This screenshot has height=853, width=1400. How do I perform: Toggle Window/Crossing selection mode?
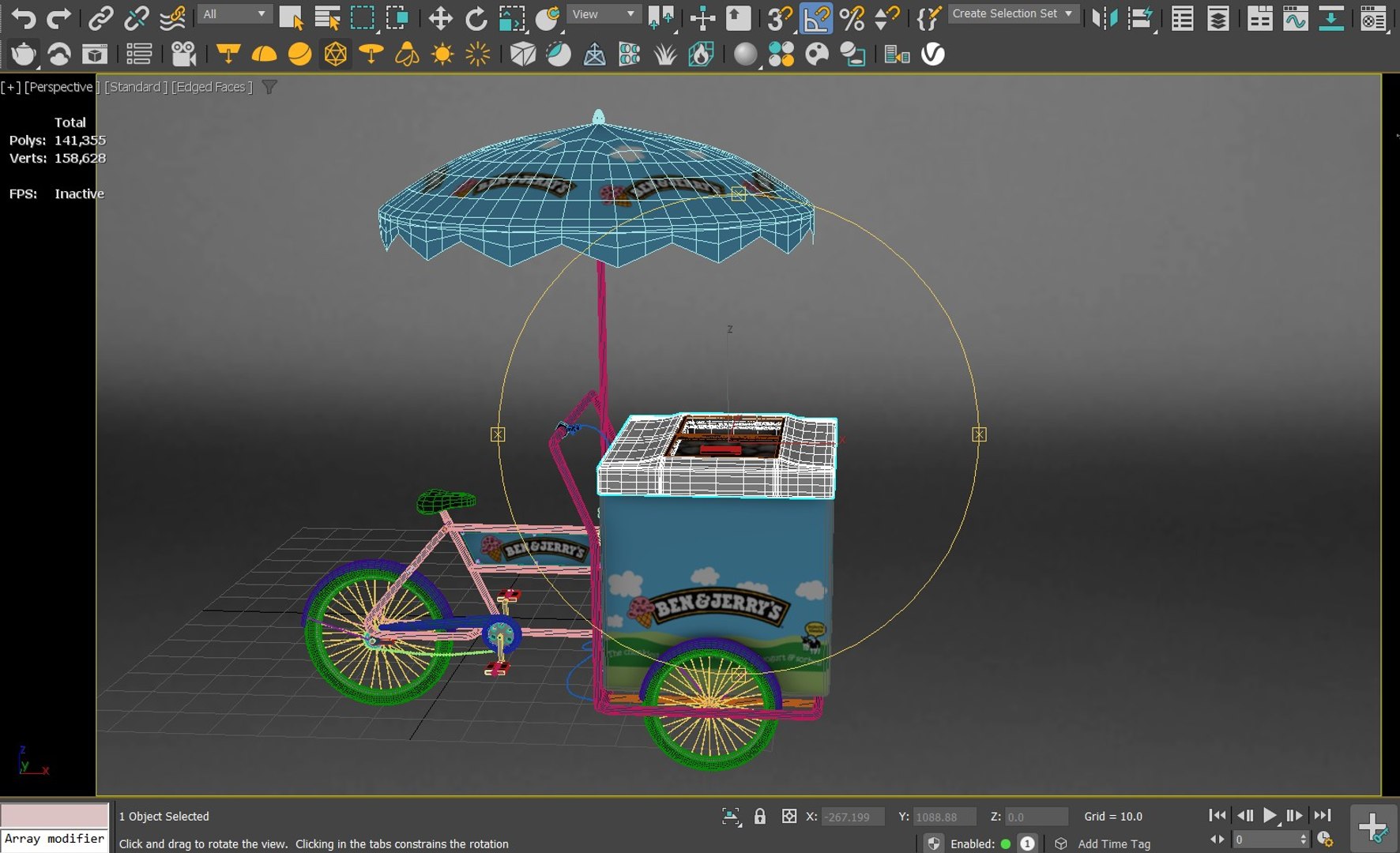point(397,17)
